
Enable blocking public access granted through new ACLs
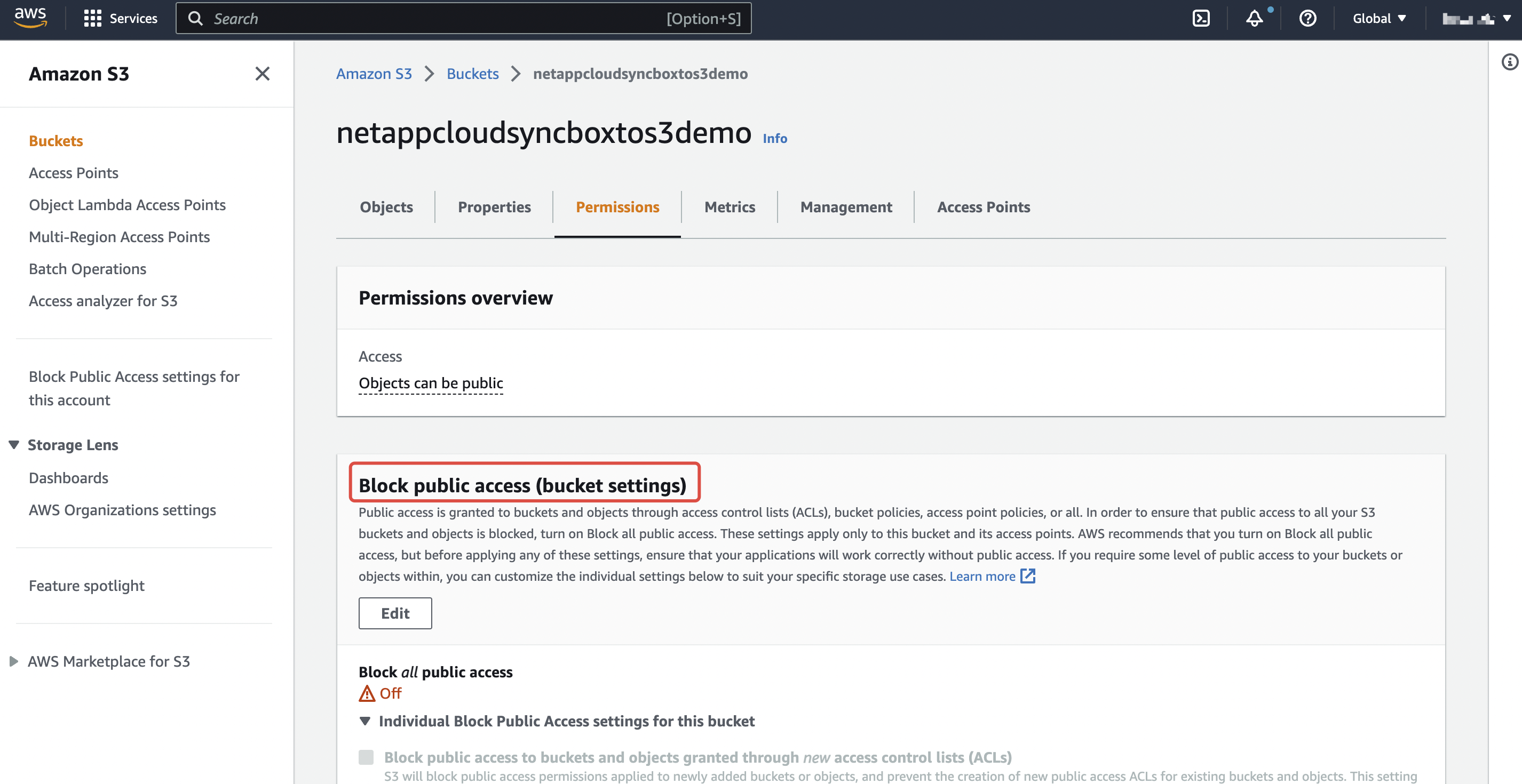coord(365,757)
